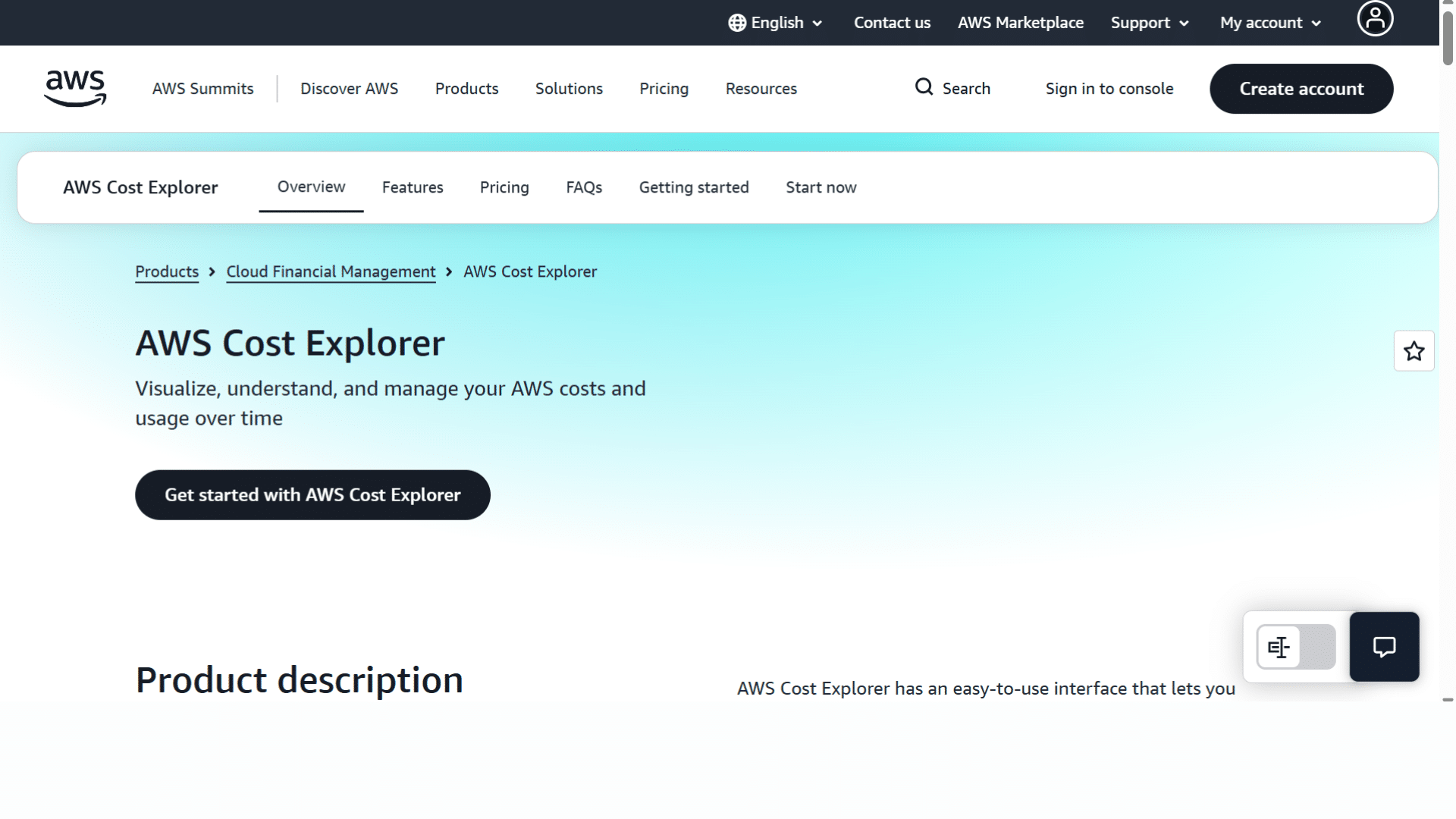The height and width of the screenshot is (819, 1456).
Task: Expand the My account dropdown
Action: tap(1271, 23)
